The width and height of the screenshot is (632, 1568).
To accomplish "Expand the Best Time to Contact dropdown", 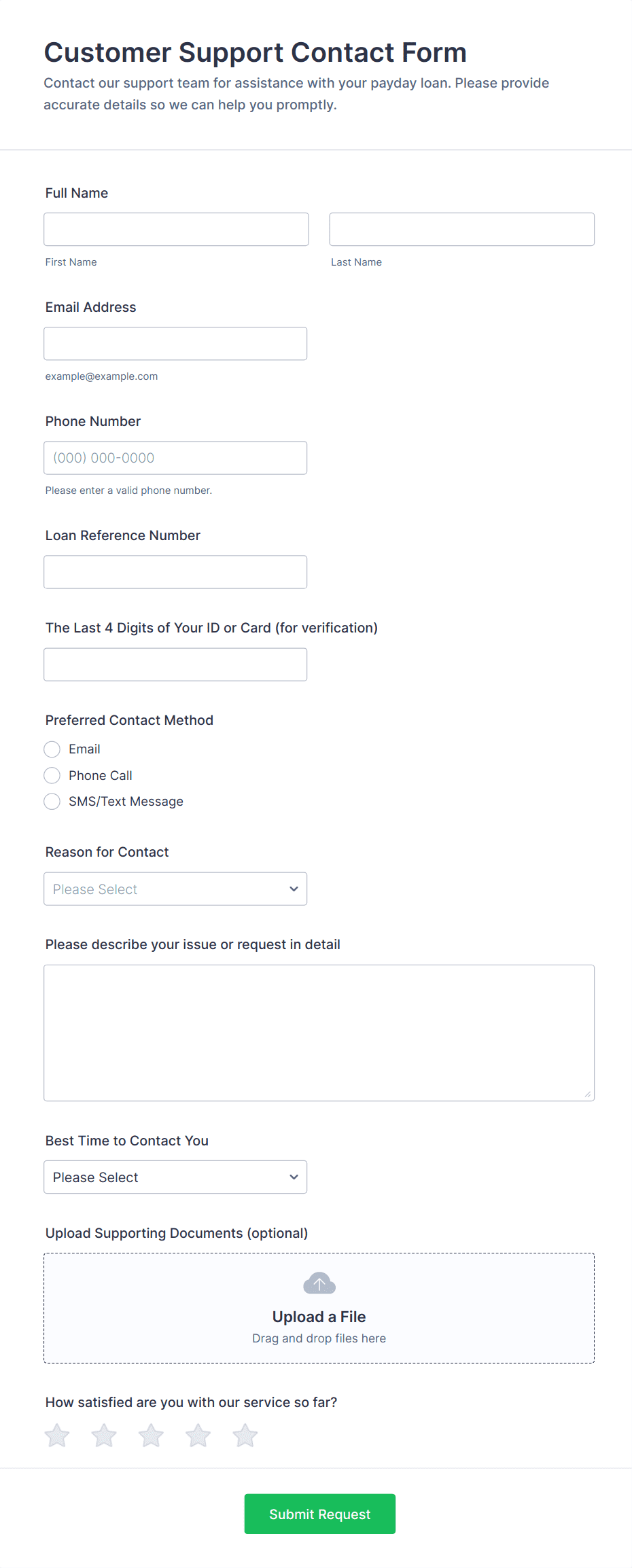I will coord(175,1177).
